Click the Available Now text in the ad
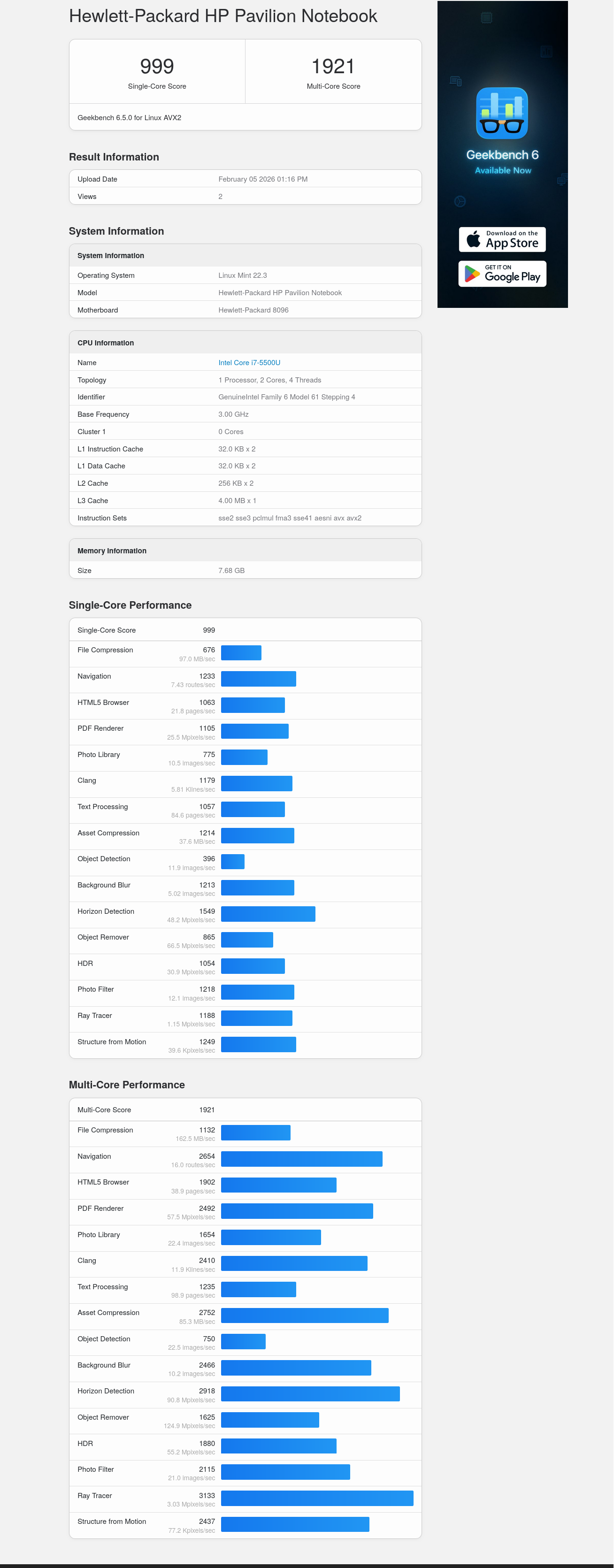614x1568 pixels. (x=503, y=170)
